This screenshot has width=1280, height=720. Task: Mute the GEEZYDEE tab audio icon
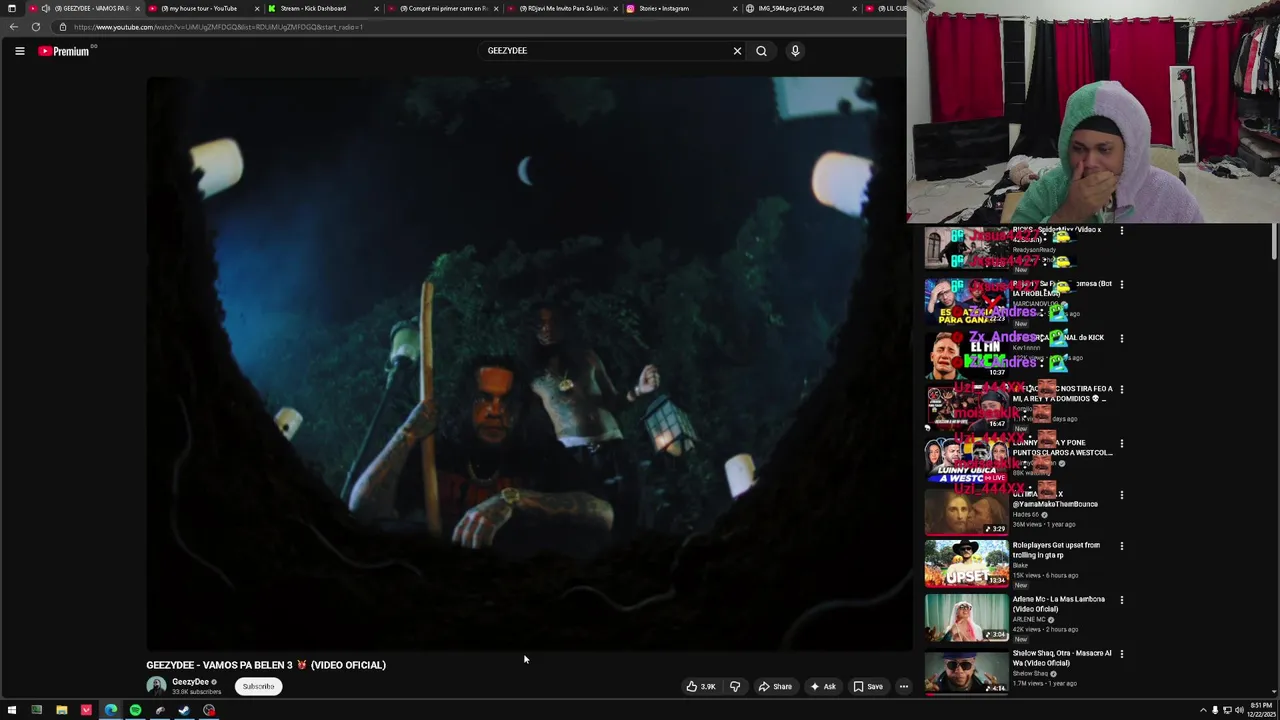(x=45, y=8)
